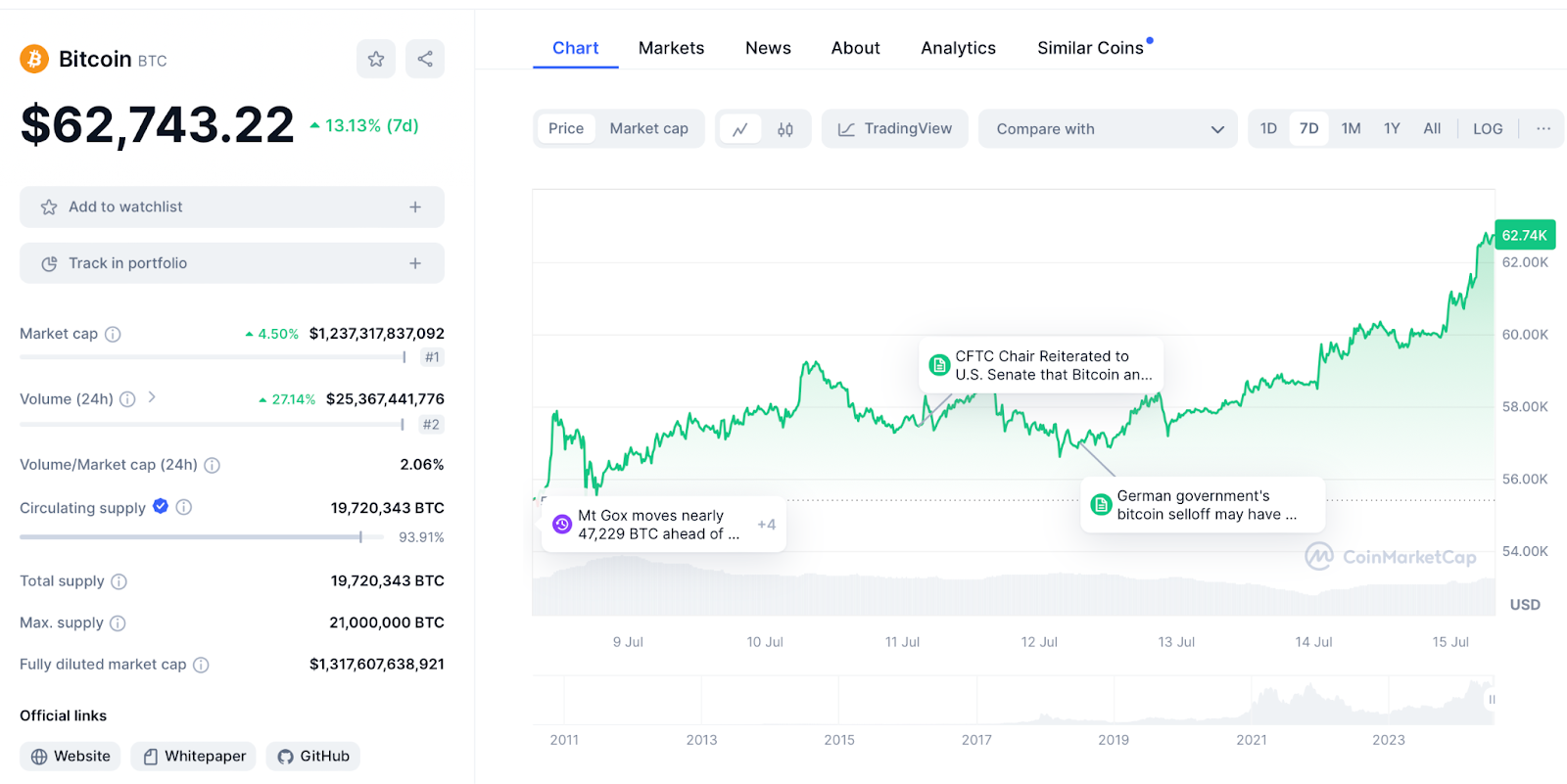This screenshot has height=784, width=1567.
Task: Open the Circulating supply info icon
Action: coord(184,507)
